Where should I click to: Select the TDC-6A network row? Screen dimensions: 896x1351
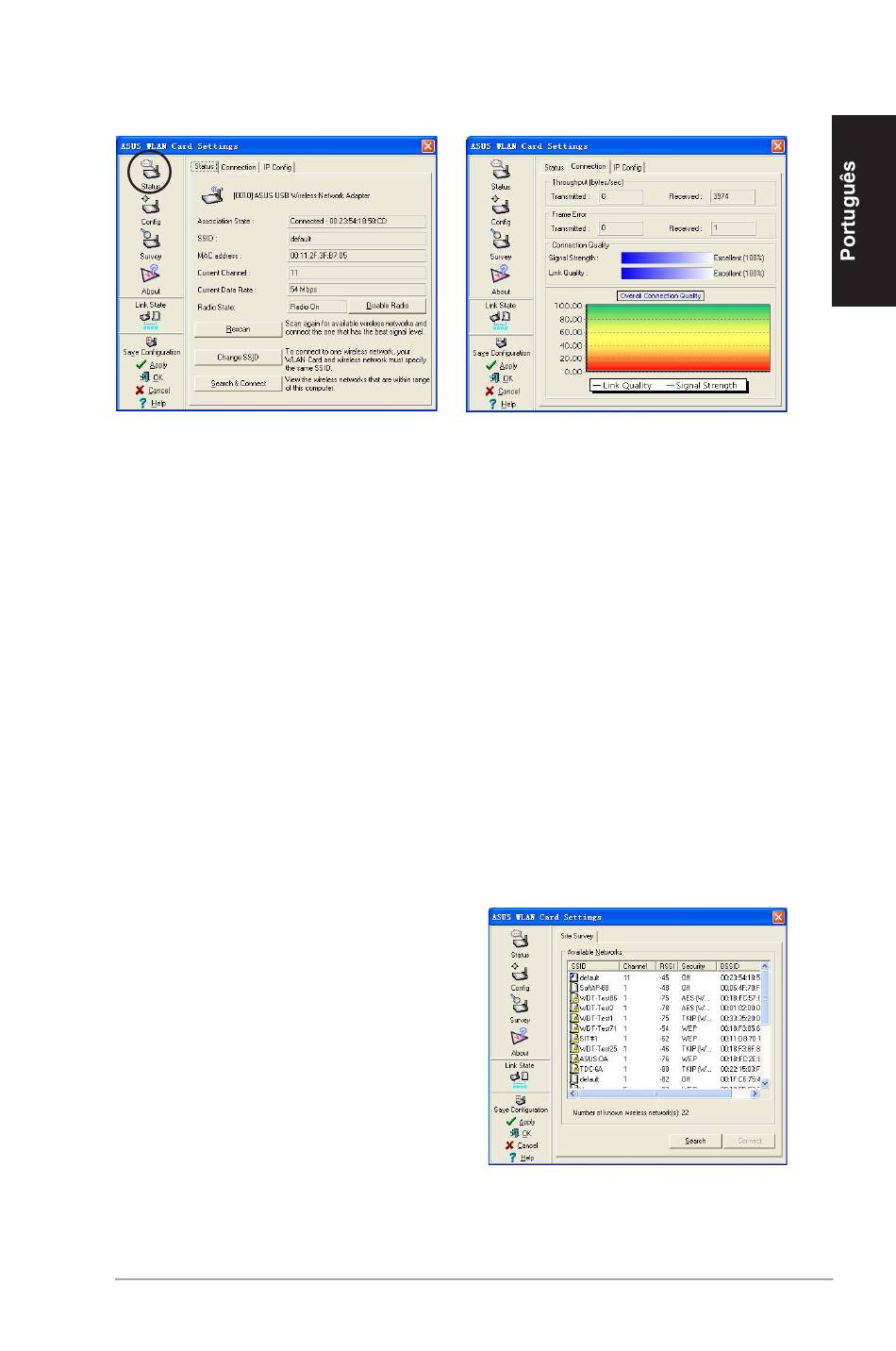664,1069
